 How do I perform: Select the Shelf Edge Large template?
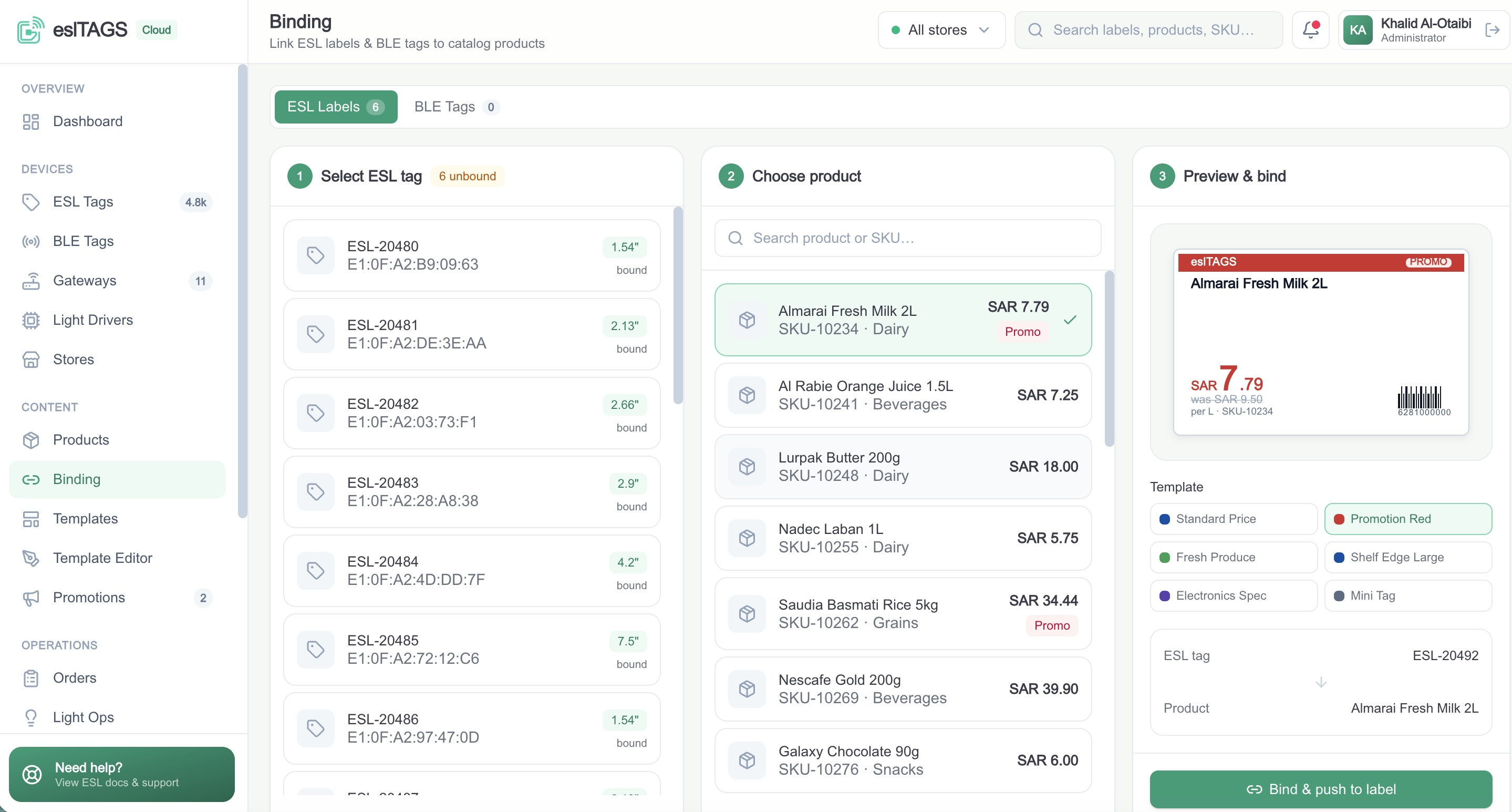(1407, 557)
